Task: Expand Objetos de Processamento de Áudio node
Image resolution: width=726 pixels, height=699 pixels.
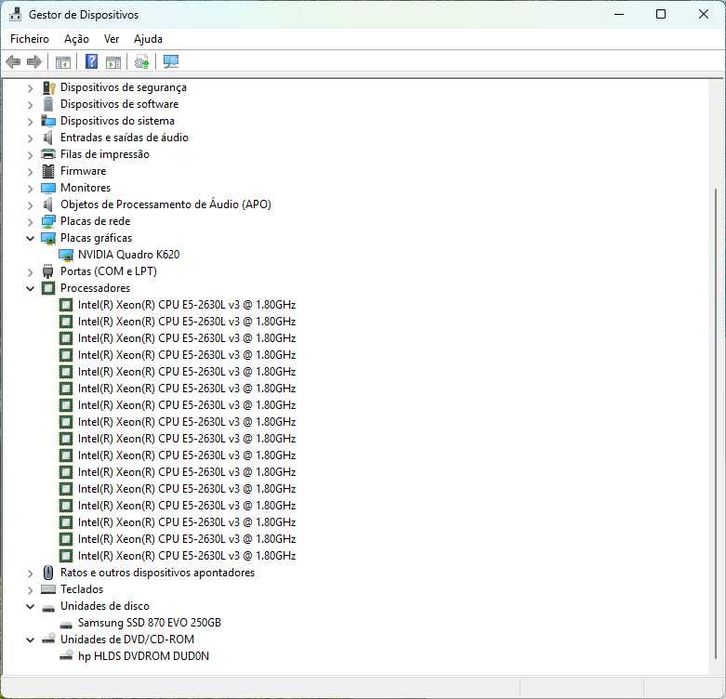Action: point(30,205)
